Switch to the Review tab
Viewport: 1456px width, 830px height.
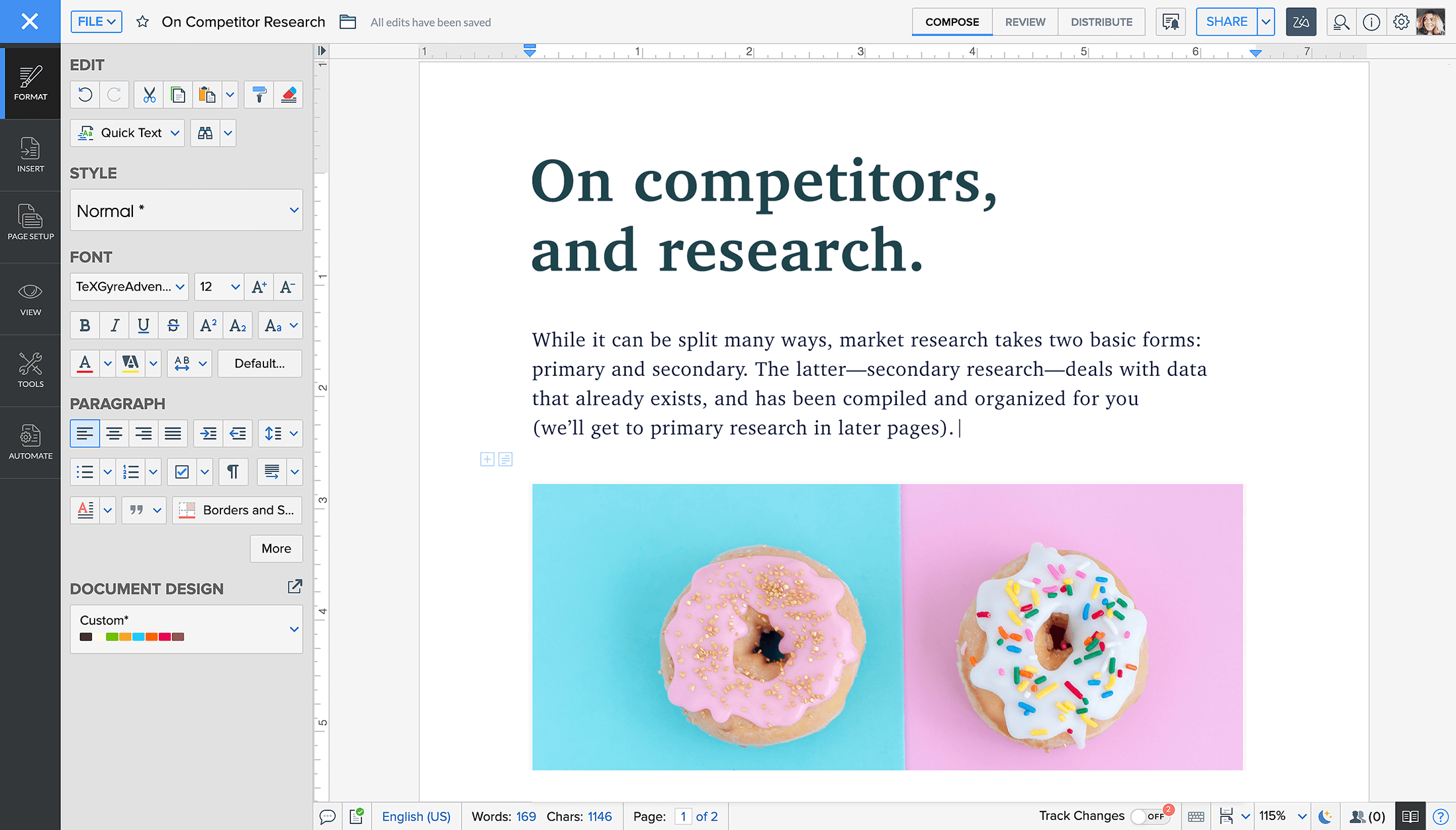point(1024,22)
